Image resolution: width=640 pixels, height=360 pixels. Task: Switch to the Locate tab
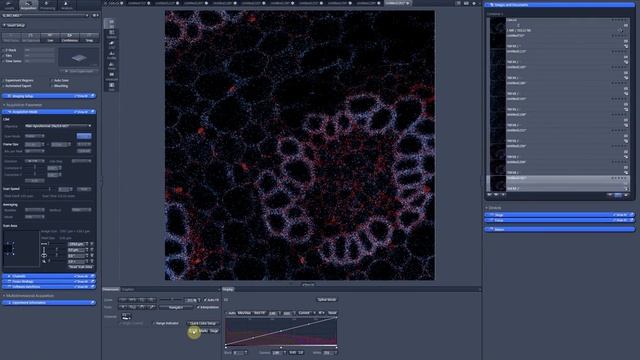pos(9,5)
